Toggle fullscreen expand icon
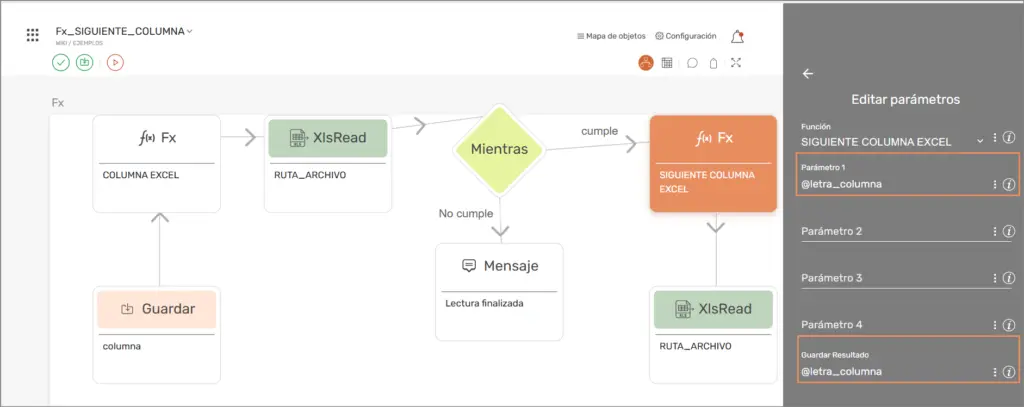1024x407 pixels. [x=736, y=63]
